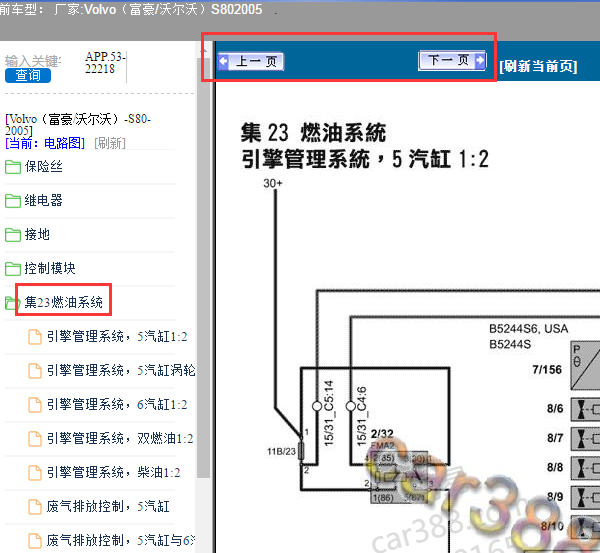Screen dimensions: 600x553
Task: Click the 8/7 injector label in diagram
Action: tap(555, 438)
